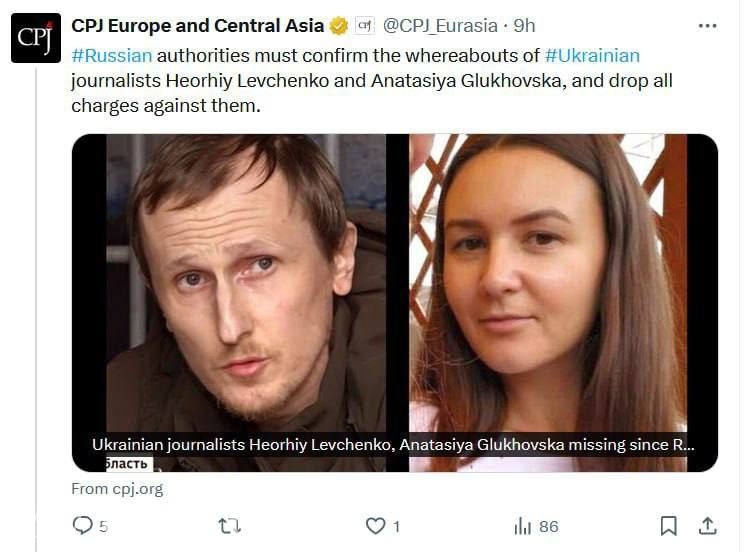
Task: Click the CPJ Europe and Central Asia name
Action: 198,26
